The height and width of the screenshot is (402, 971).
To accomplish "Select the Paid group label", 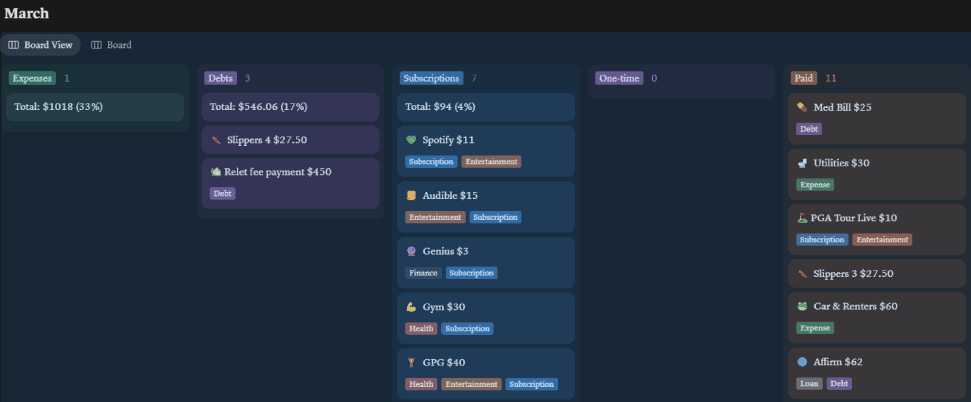I will pos(804,78).
